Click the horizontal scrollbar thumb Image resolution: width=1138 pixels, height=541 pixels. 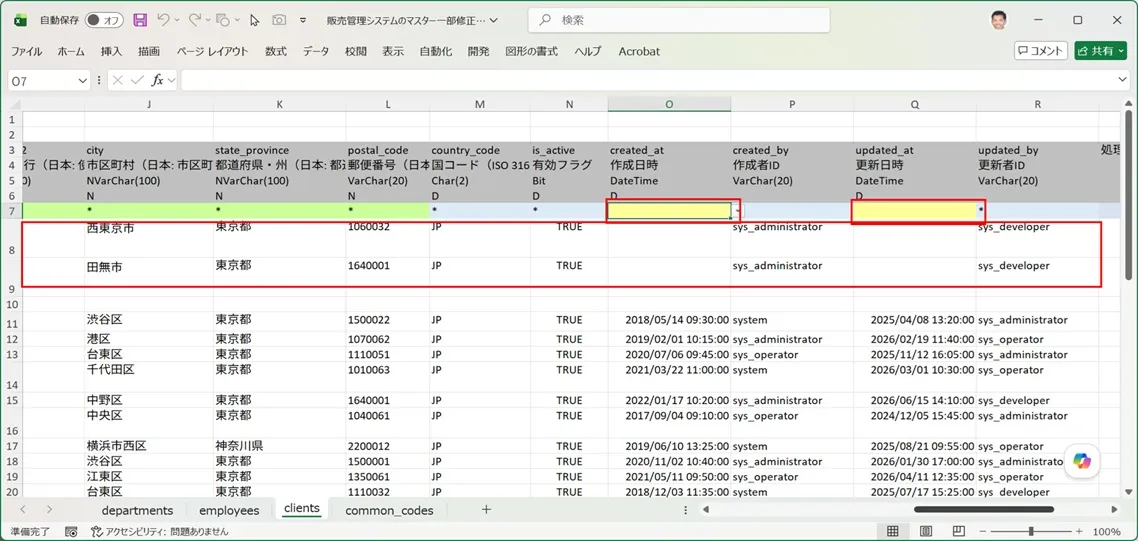point(983,510)
